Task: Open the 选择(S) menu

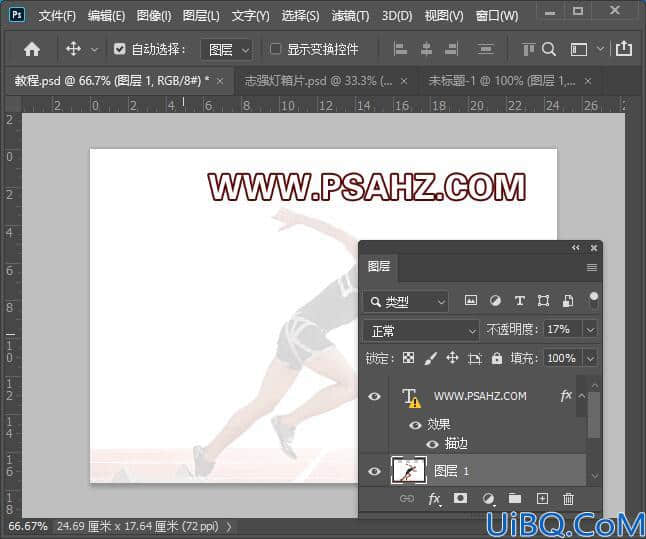Action: point(300,16)
